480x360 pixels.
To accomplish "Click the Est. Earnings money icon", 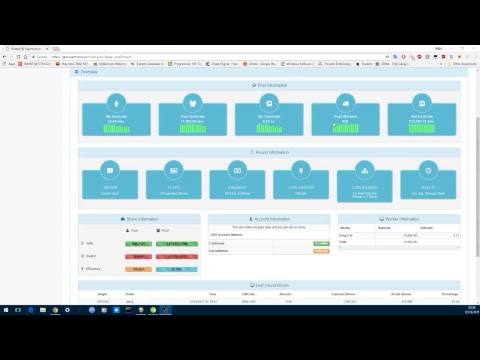I will pos(237,170).
